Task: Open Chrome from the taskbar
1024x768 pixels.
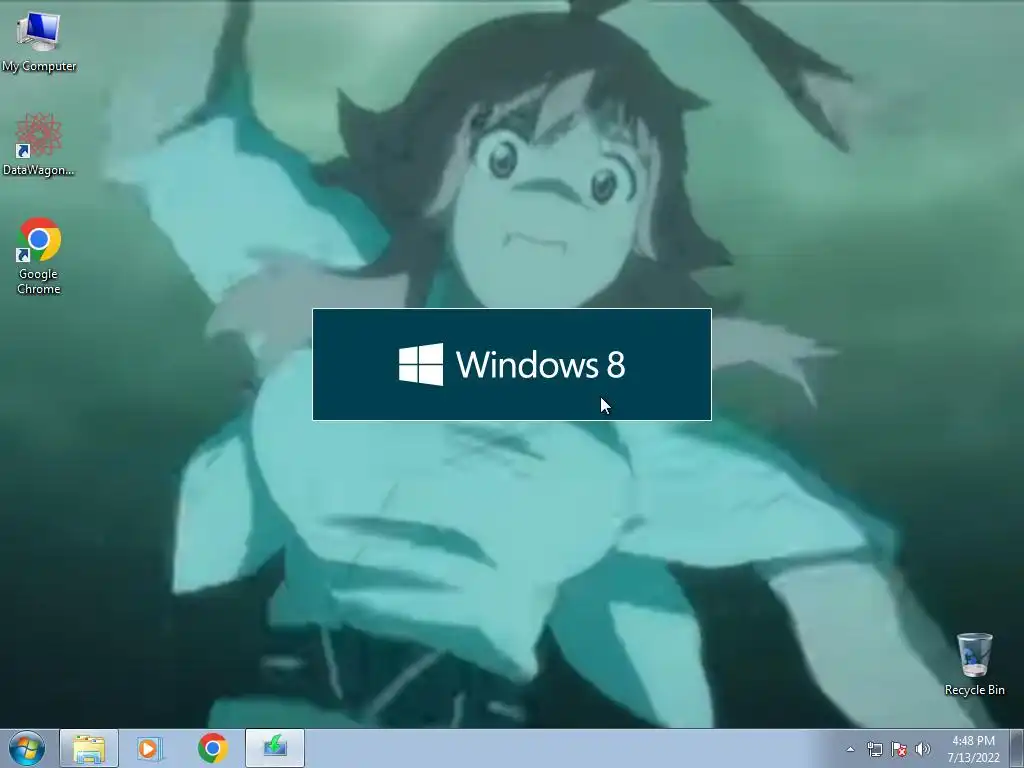Action: point(212,748)
